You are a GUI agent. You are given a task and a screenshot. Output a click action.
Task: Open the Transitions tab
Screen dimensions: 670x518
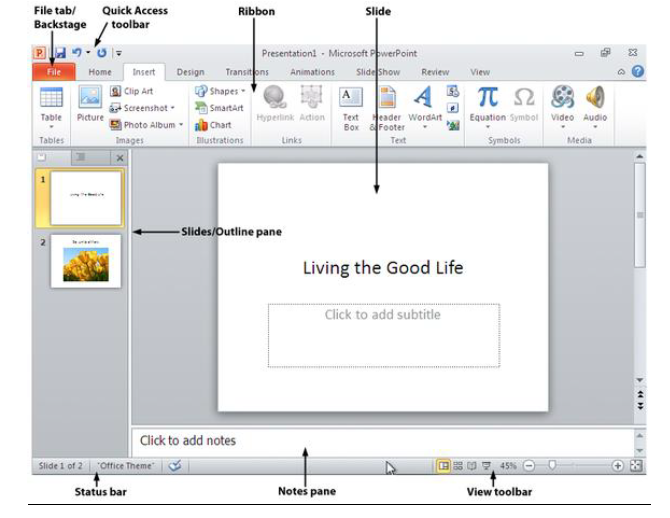[x=247, y=72]
